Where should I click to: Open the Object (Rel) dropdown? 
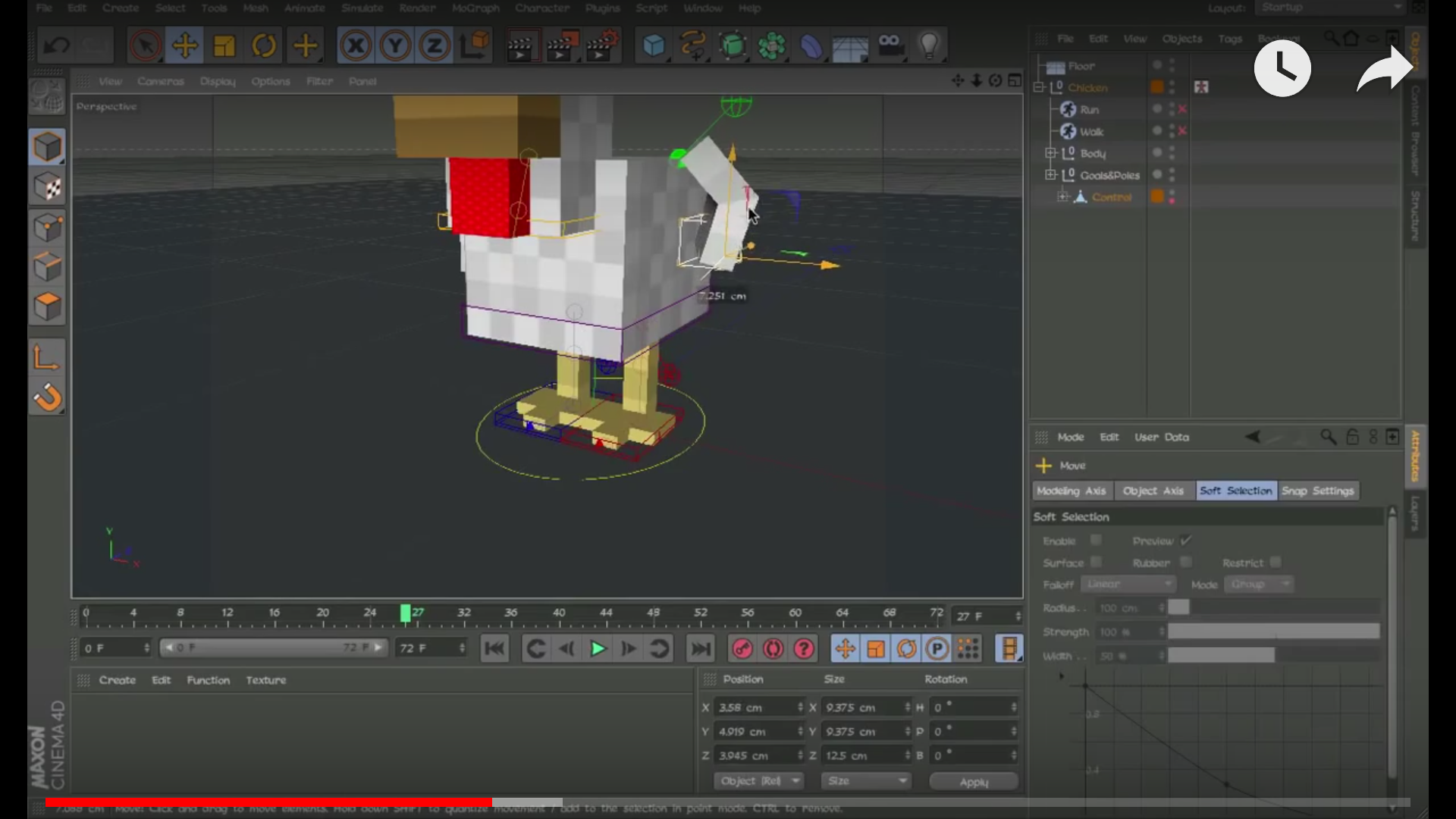759,781
